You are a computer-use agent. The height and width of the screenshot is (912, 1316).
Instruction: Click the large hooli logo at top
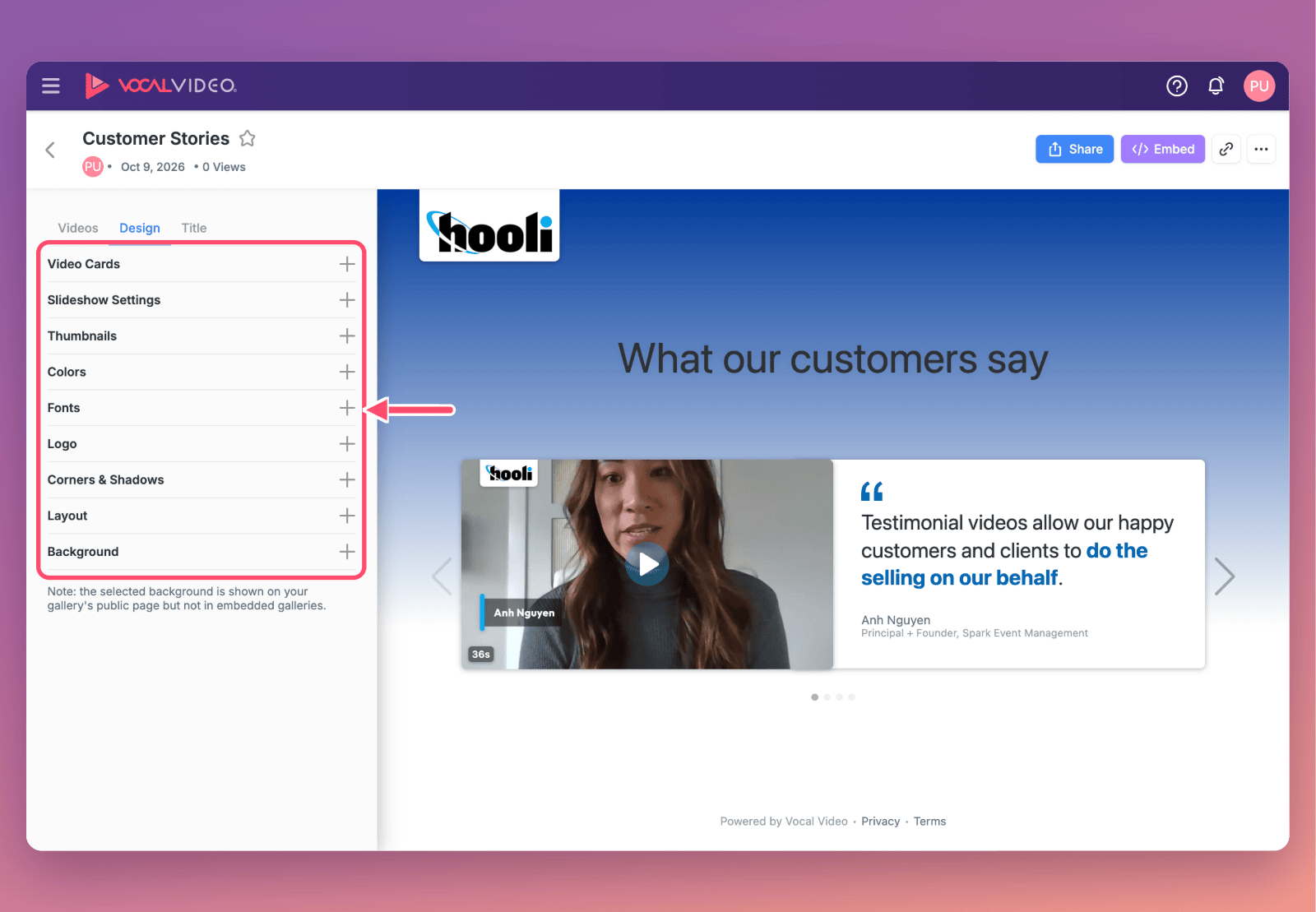[489, 226]
